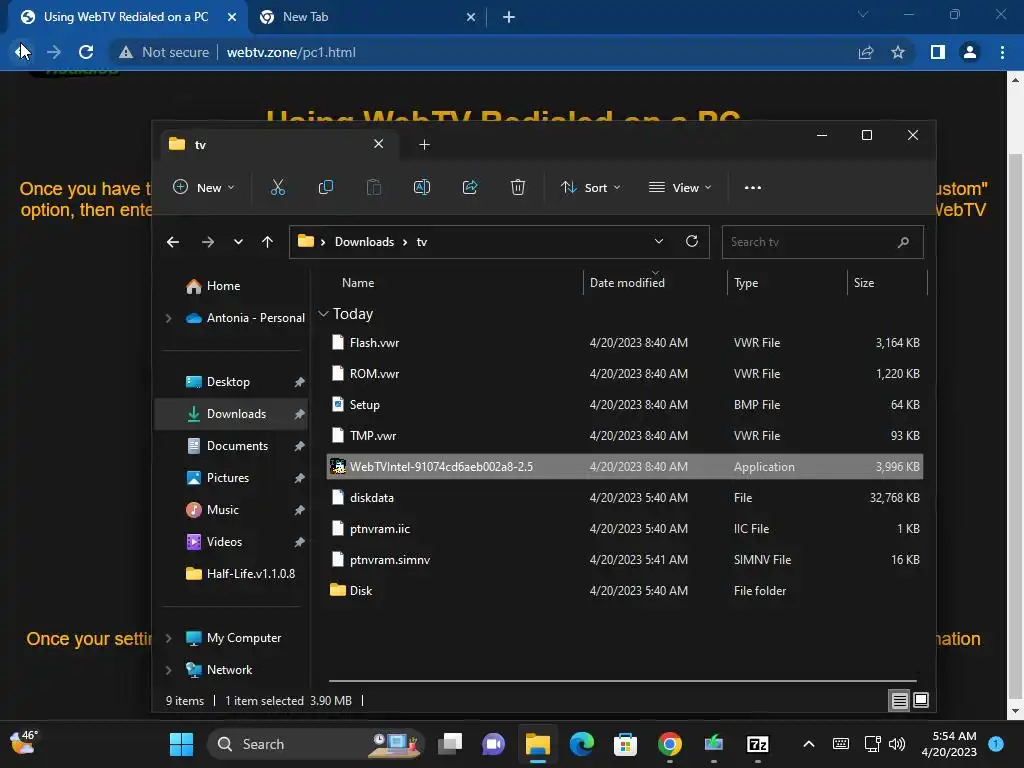The height and width of the screenshot is (768, 1024).
Task: Bookmark this page with the star icon
Action: tap(898, 52)
